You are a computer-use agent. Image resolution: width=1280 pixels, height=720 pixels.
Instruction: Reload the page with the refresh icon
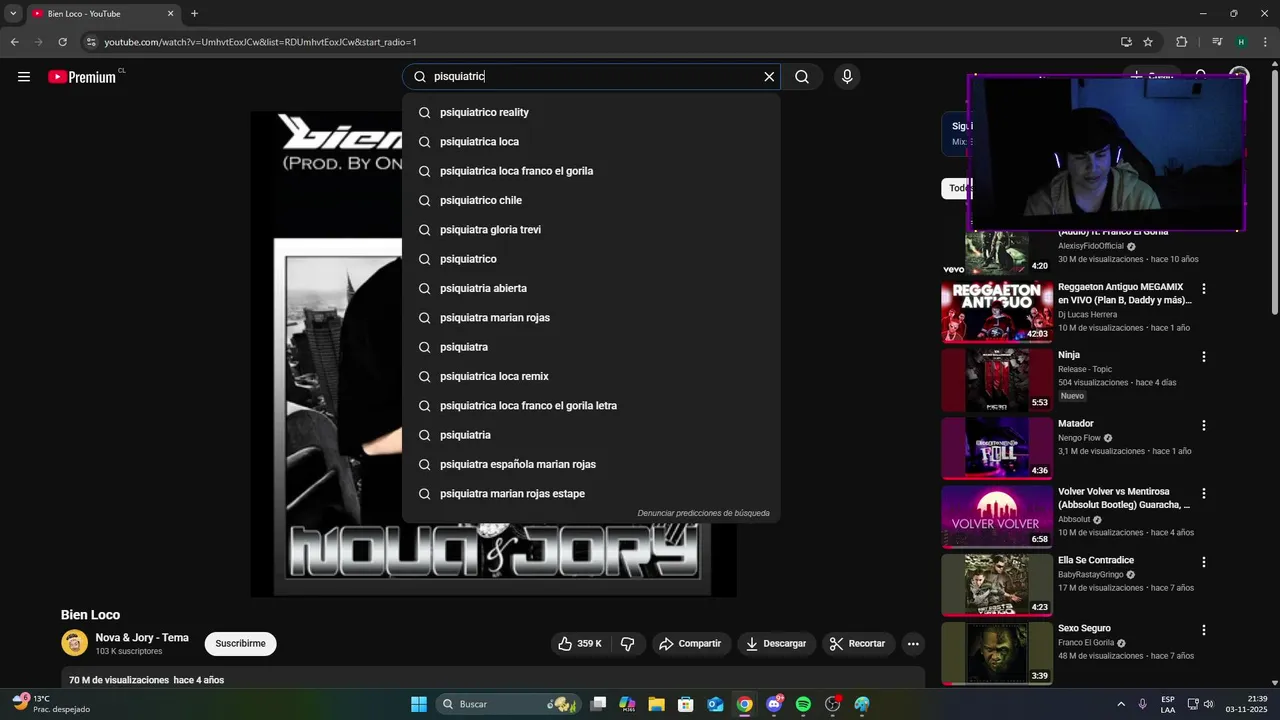click(62, 42)
